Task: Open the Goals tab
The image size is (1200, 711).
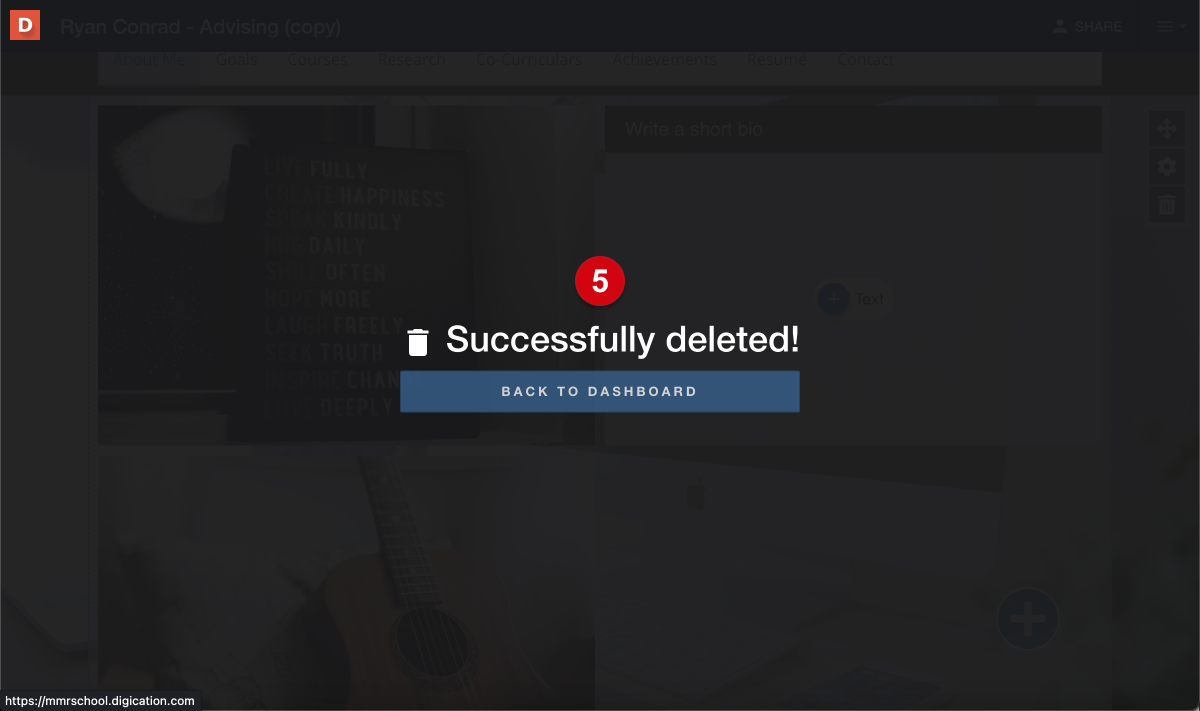Action: click(x=236, y=60)
